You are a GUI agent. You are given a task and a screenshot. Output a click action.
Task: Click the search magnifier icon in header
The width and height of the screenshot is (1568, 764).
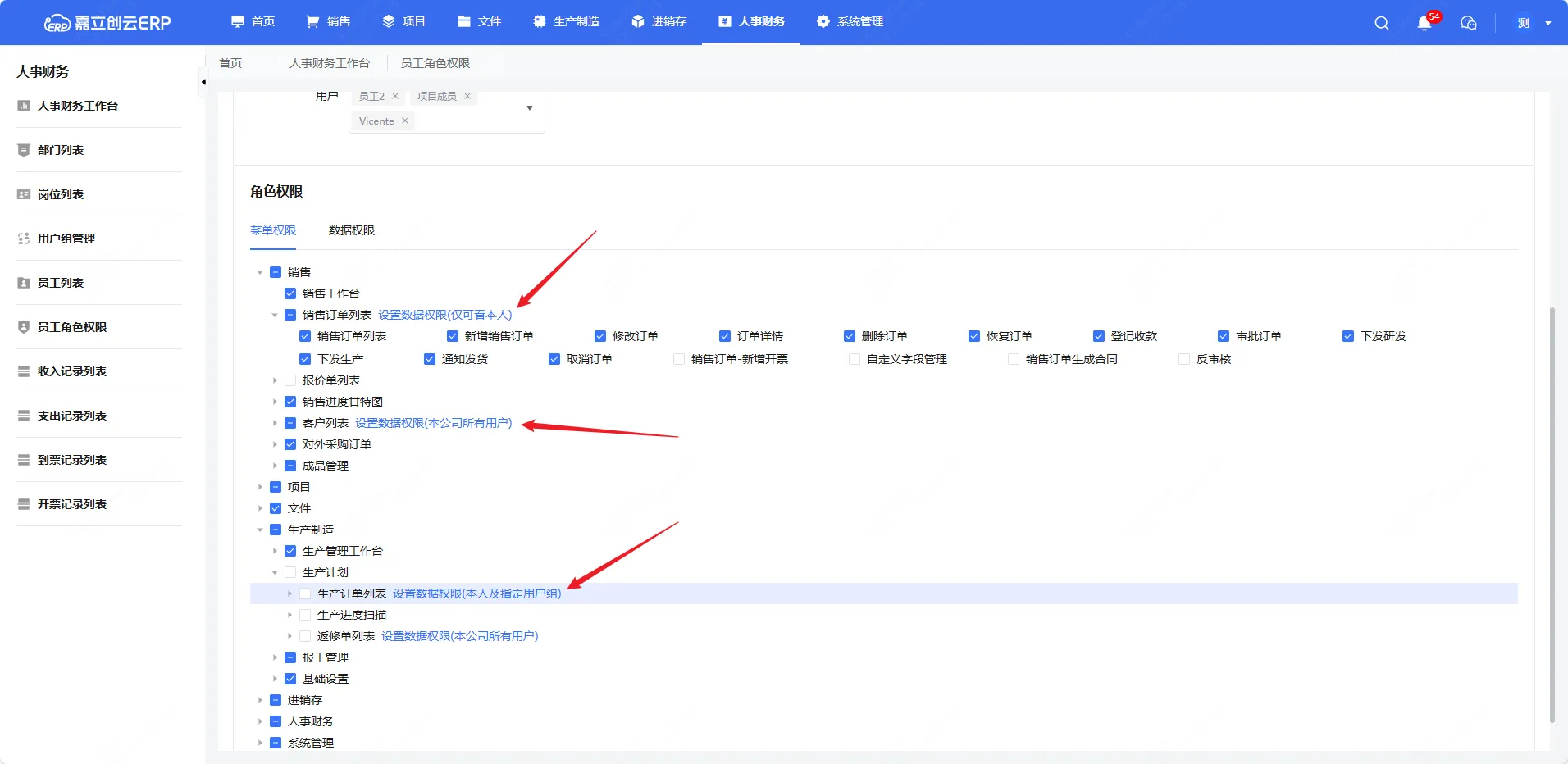1382,23
